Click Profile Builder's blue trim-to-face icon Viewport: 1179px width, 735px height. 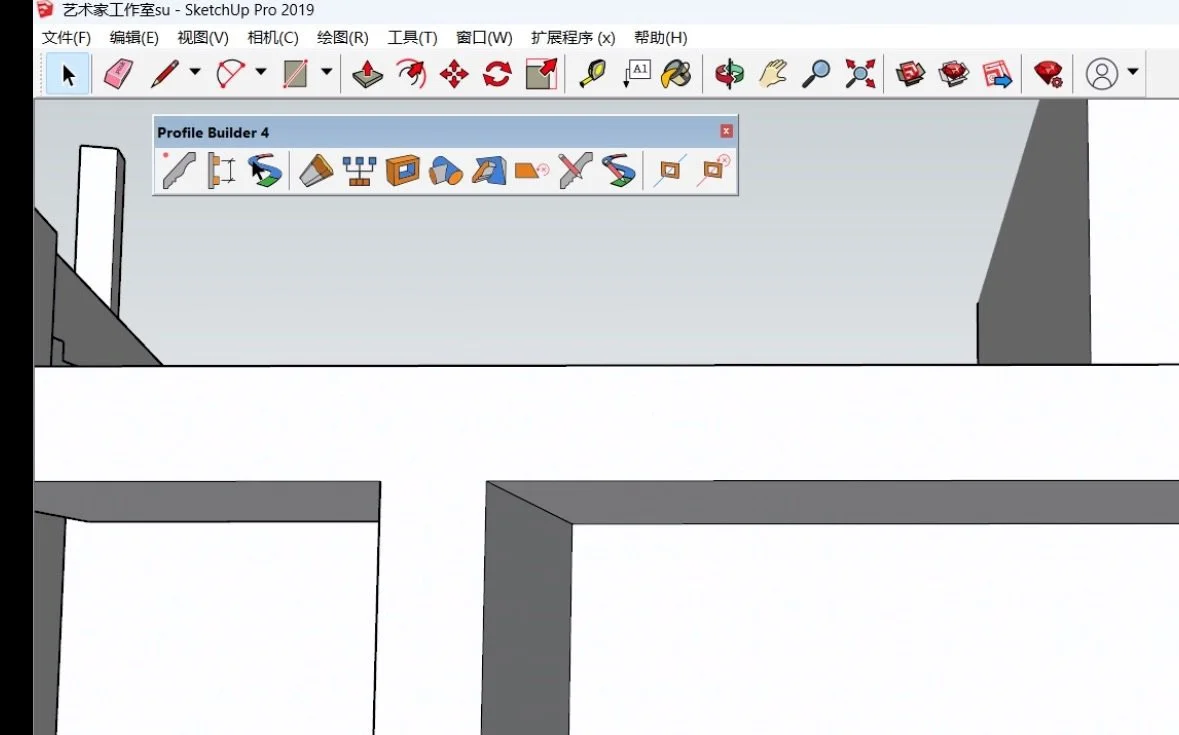pyautogui.click(x=489, y=171)
